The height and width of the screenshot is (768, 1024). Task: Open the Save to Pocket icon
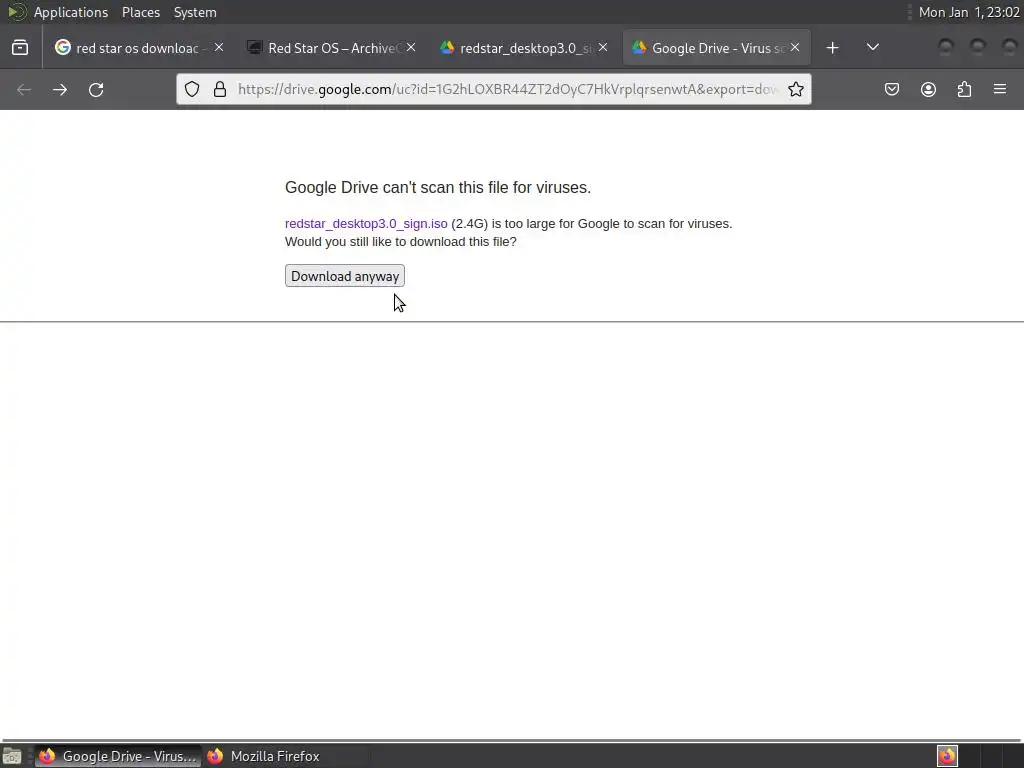pos(891,89)
